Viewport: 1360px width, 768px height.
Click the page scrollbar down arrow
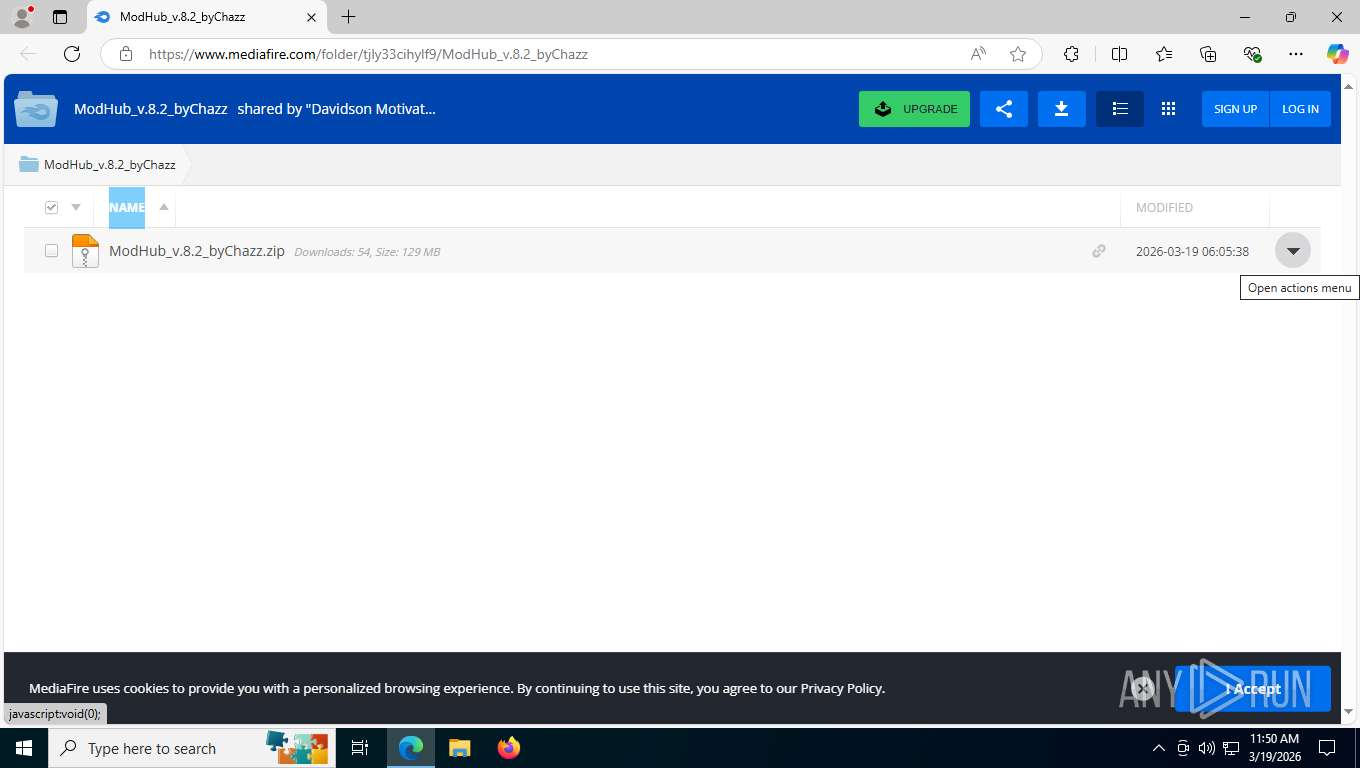pos(1348,711)
